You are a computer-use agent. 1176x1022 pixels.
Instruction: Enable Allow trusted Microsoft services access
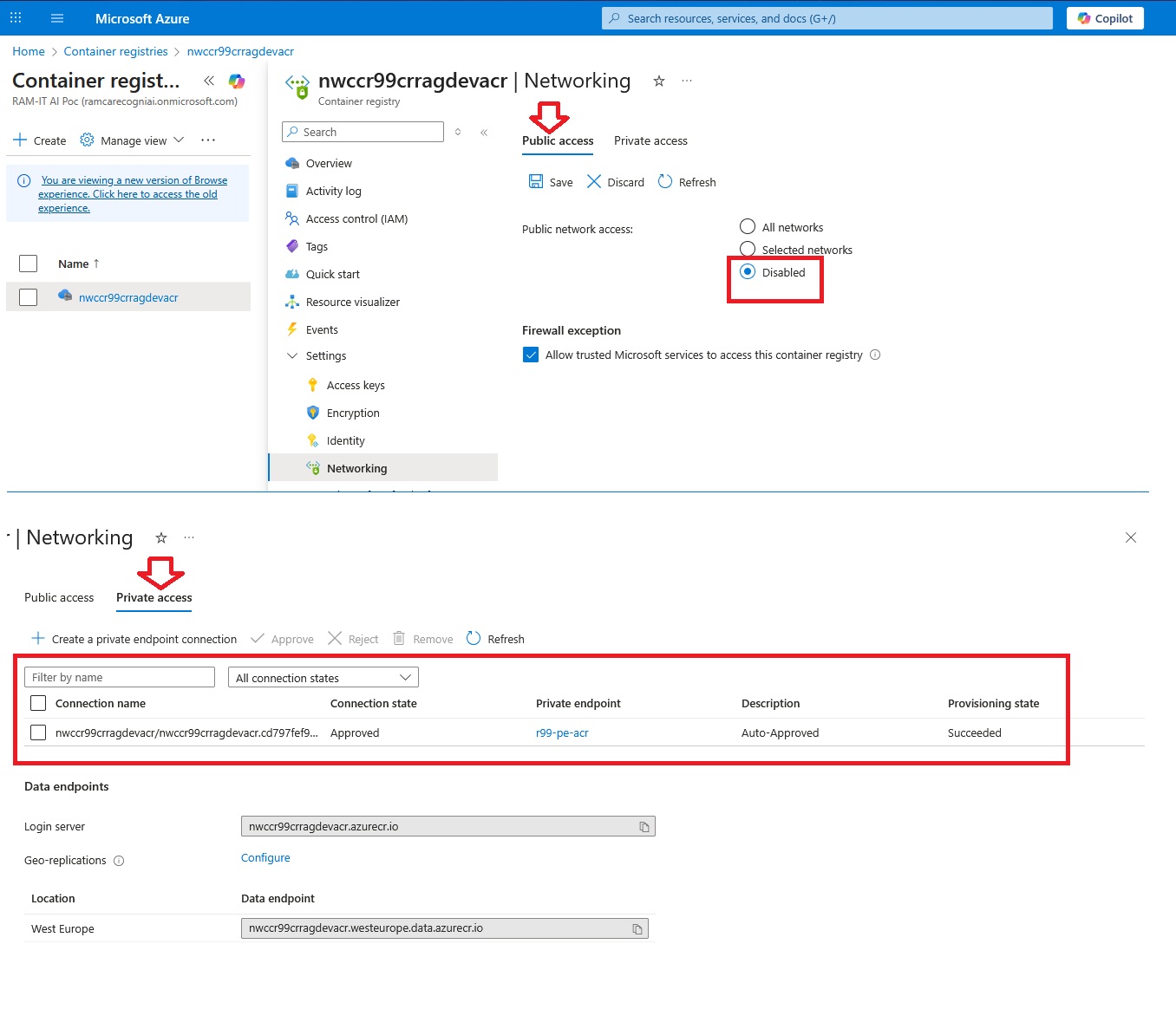tap(531, 355)
